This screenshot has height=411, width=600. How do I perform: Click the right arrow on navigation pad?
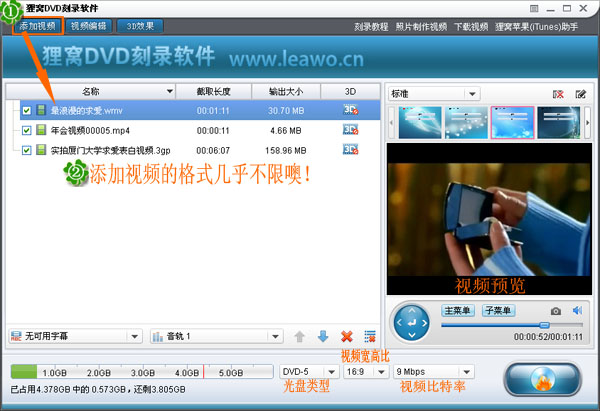425,323
